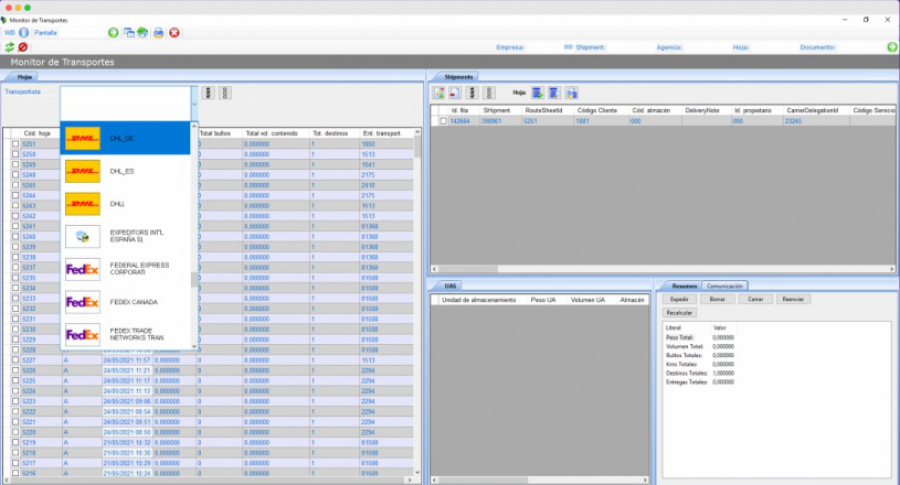Viewport: 900px width, 485px height.
Task: Click the blue info icon beside WB
Action: coord(24,33)
